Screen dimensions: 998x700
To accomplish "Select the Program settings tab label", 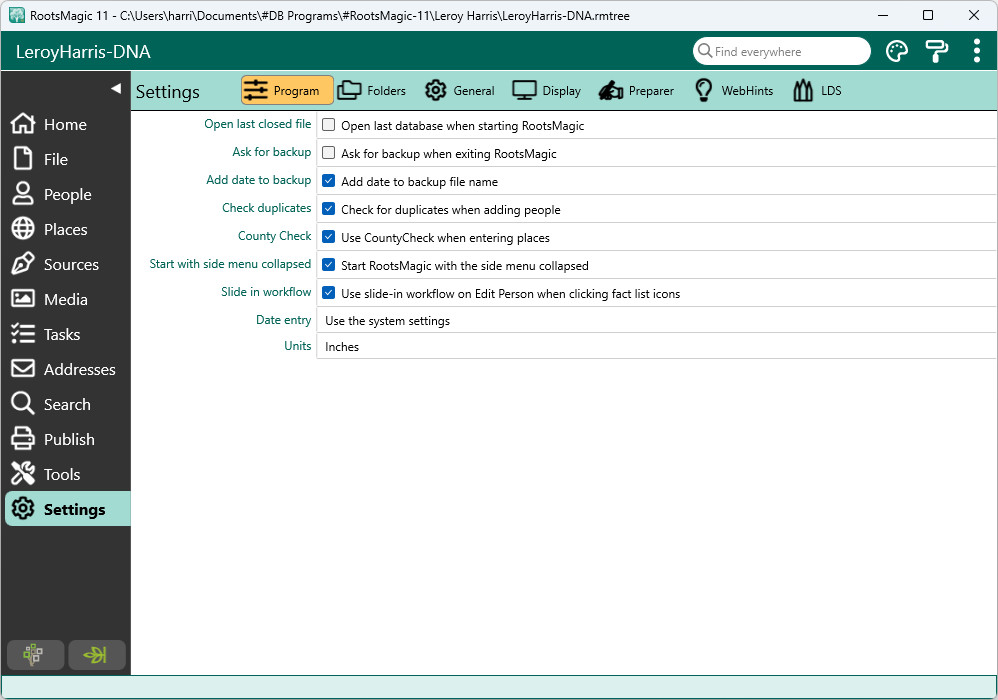I will (296, 91).
